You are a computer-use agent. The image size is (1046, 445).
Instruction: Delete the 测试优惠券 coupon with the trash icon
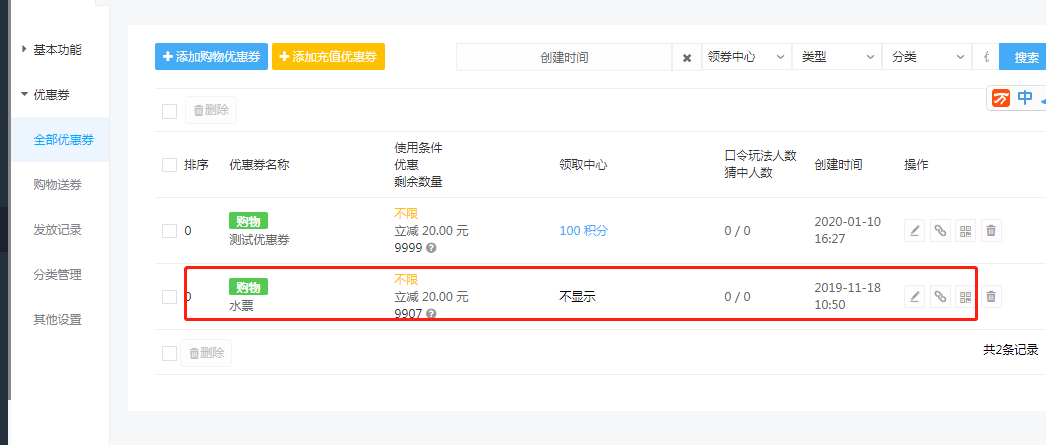click(x=991, y=231)
